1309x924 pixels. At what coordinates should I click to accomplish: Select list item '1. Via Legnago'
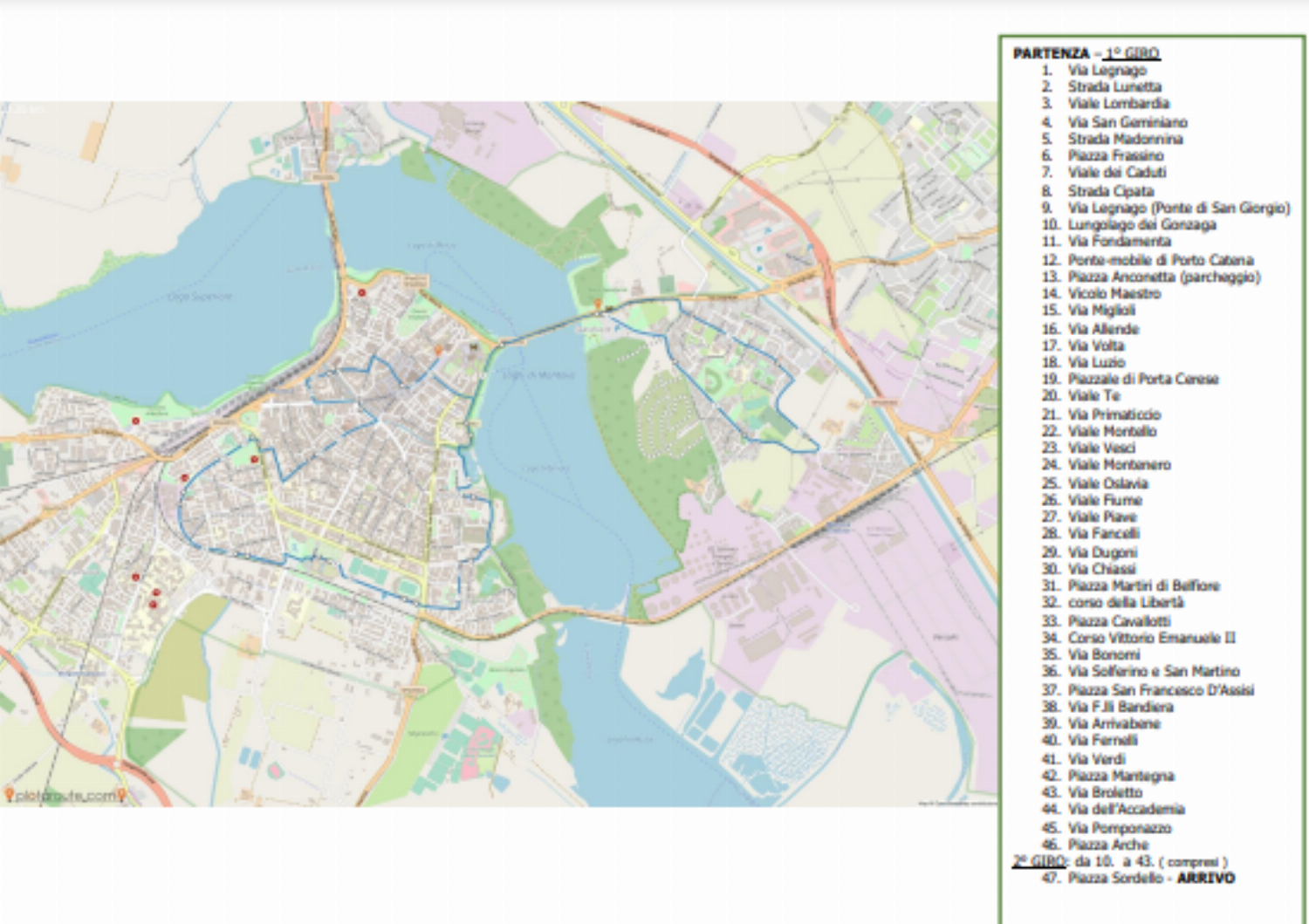click(1093, 70)
